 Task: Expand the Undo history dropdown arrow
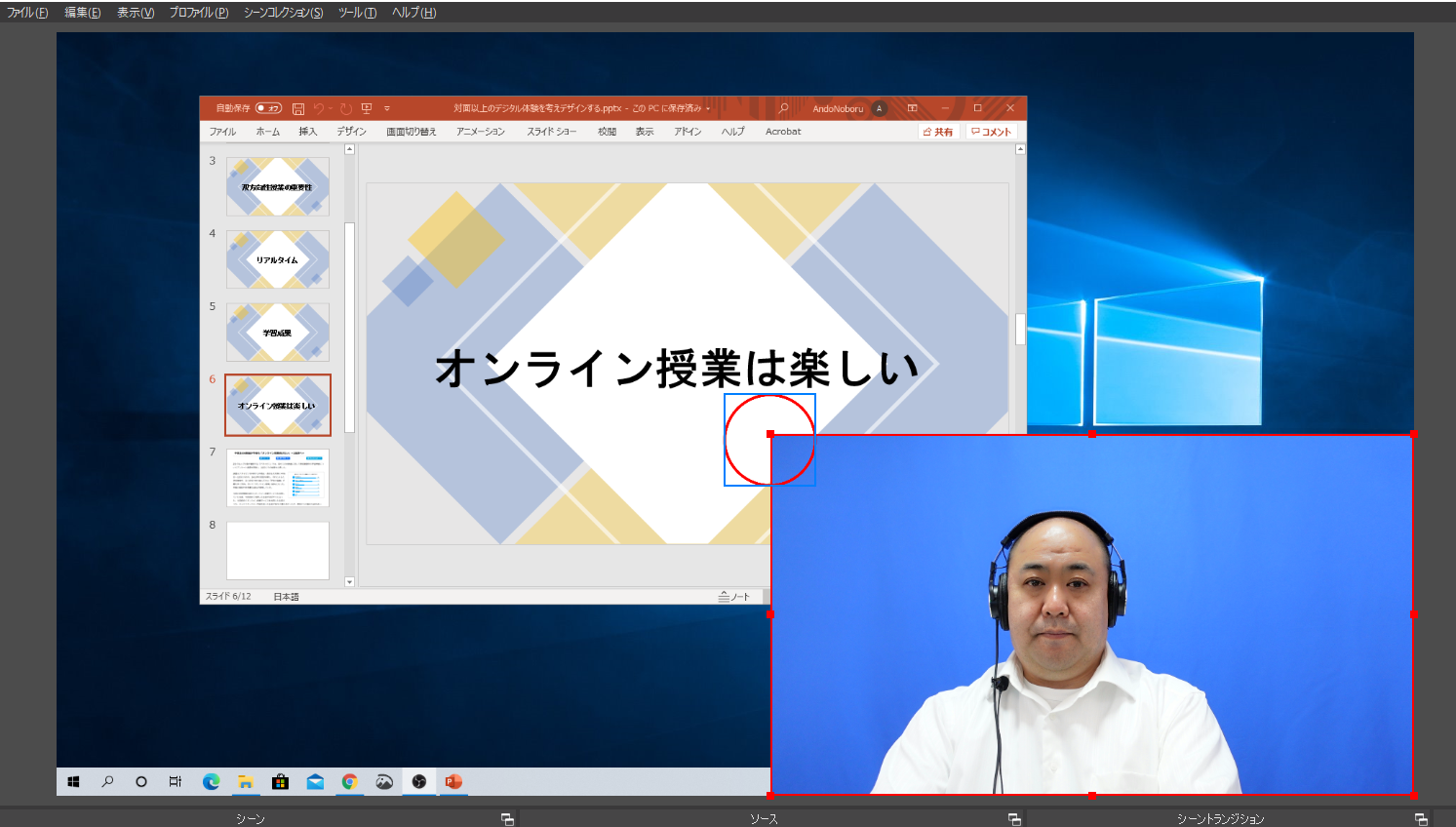(x=331, y=108)
